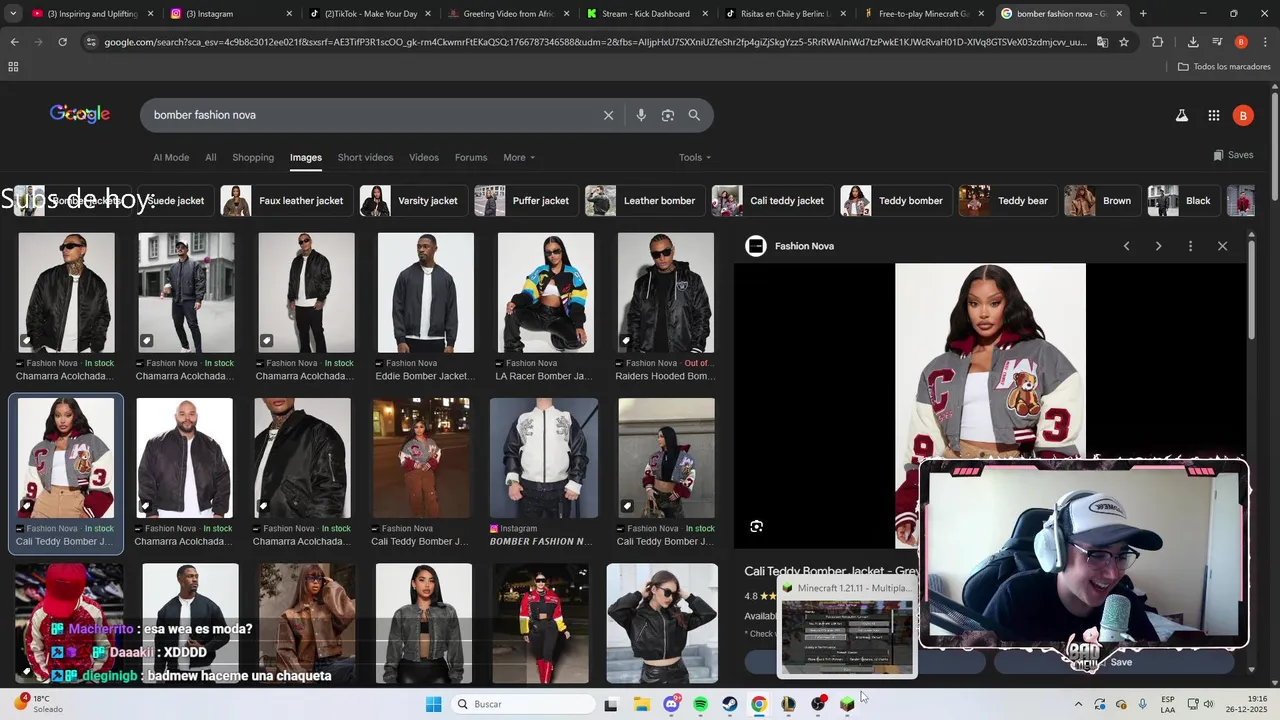Go to the Google logo homepage
The image size is (1280, 720).
click(x=80, y=114)
